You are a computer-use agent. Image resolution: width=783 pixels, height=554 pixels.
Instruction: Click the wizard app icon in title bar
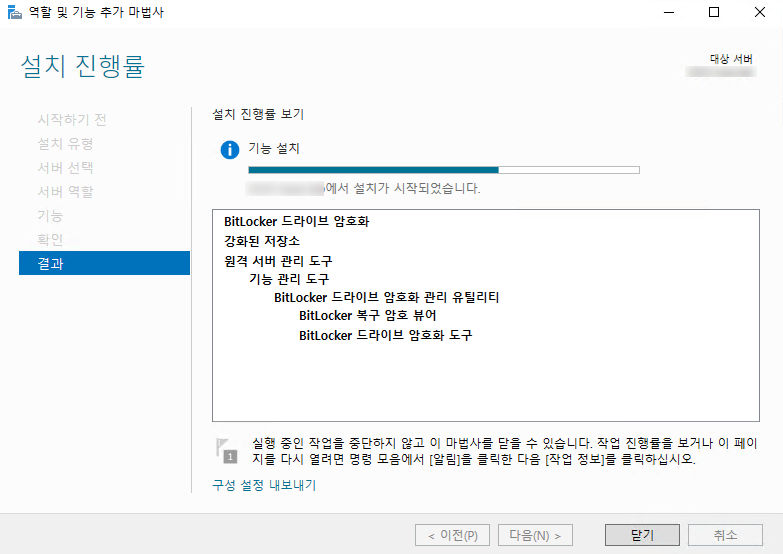click(x=15, y=12)
